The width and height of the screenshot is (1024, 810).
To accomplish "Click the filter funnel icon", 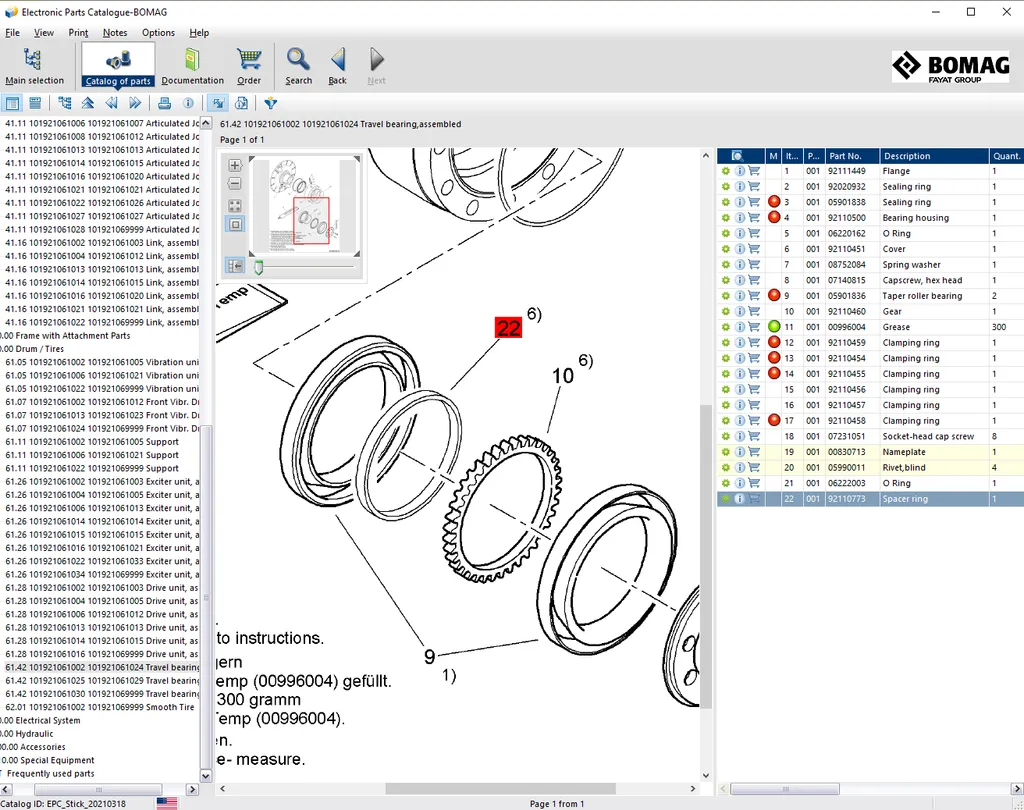I will (x=270, y=103).
